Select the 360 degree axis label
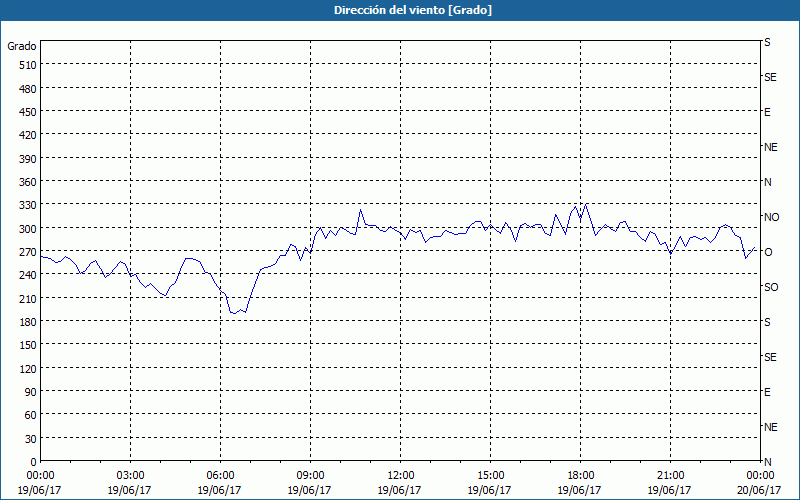800x500 pixels. pyautogui.click(x=28, y=182)
